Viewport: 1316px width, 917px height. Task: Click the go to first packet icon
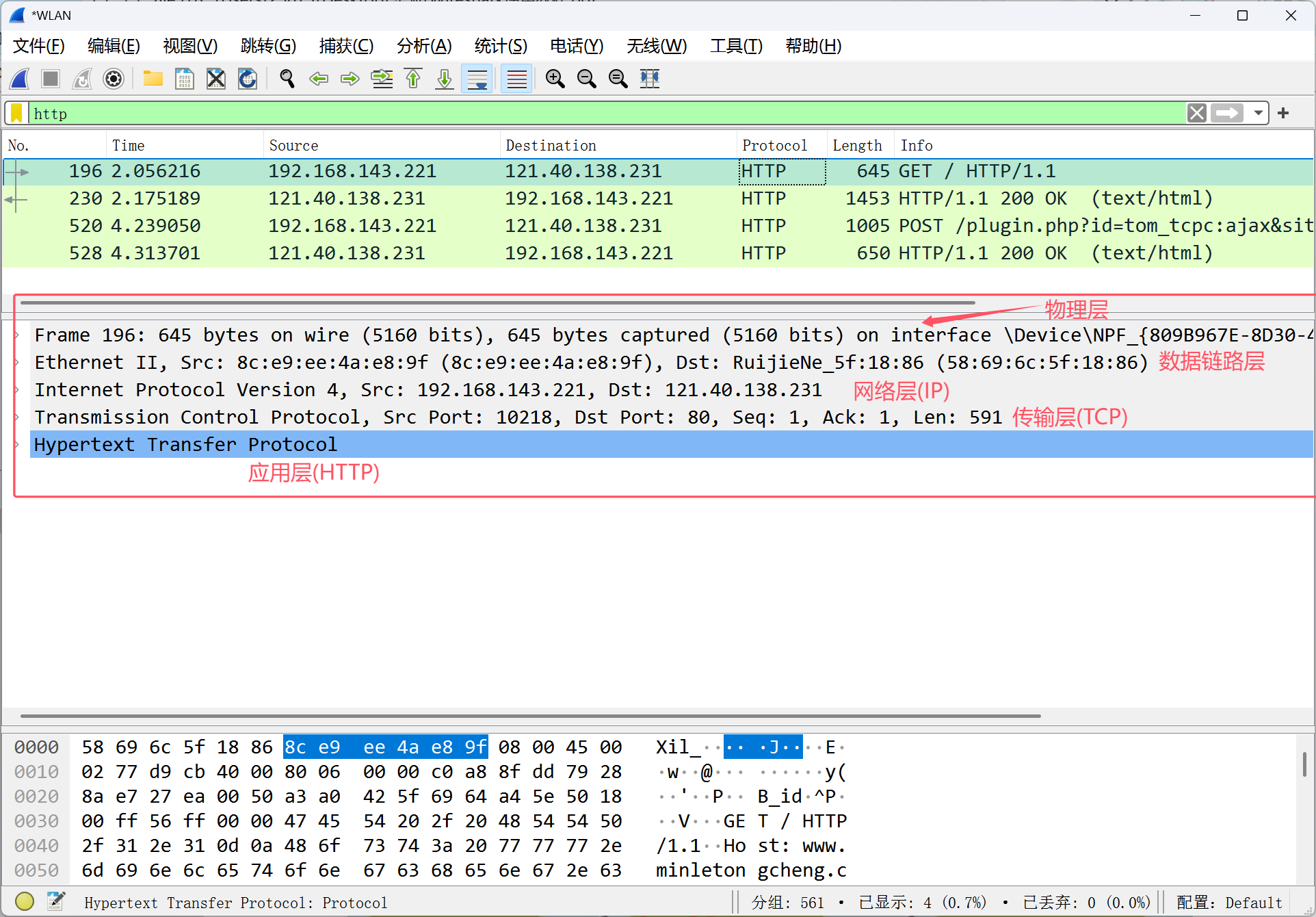[x=413, y=79]
